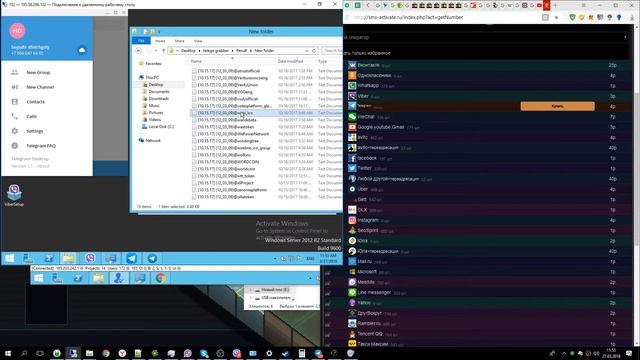The width and height of the screenshot is (640, 360).
Task: Click the Twitter service icon
Action: [x=352, y=168]
